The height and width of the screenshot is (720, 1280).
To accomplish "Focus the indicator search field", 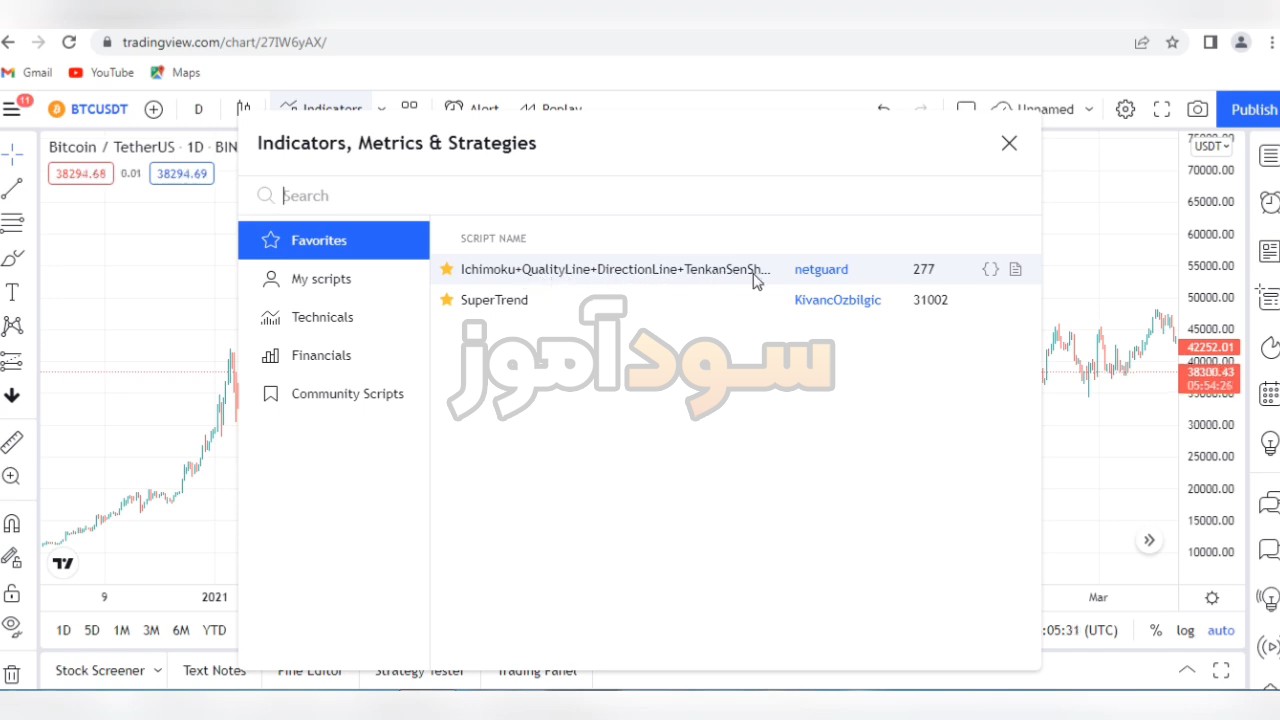I will (x=640, y=196).
